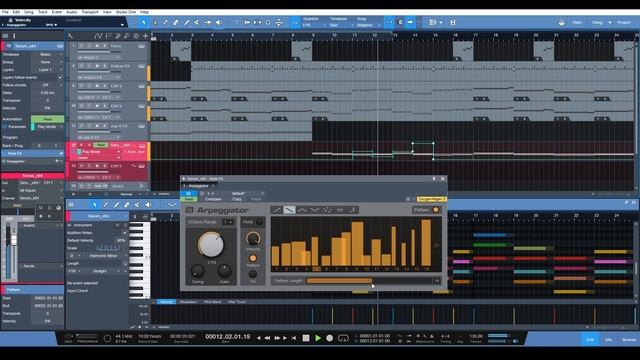The width and height of the screenshot is (640, 360).
Task: Toggle Audition Notes checkbox in editor
Action: tap(124, 233)
